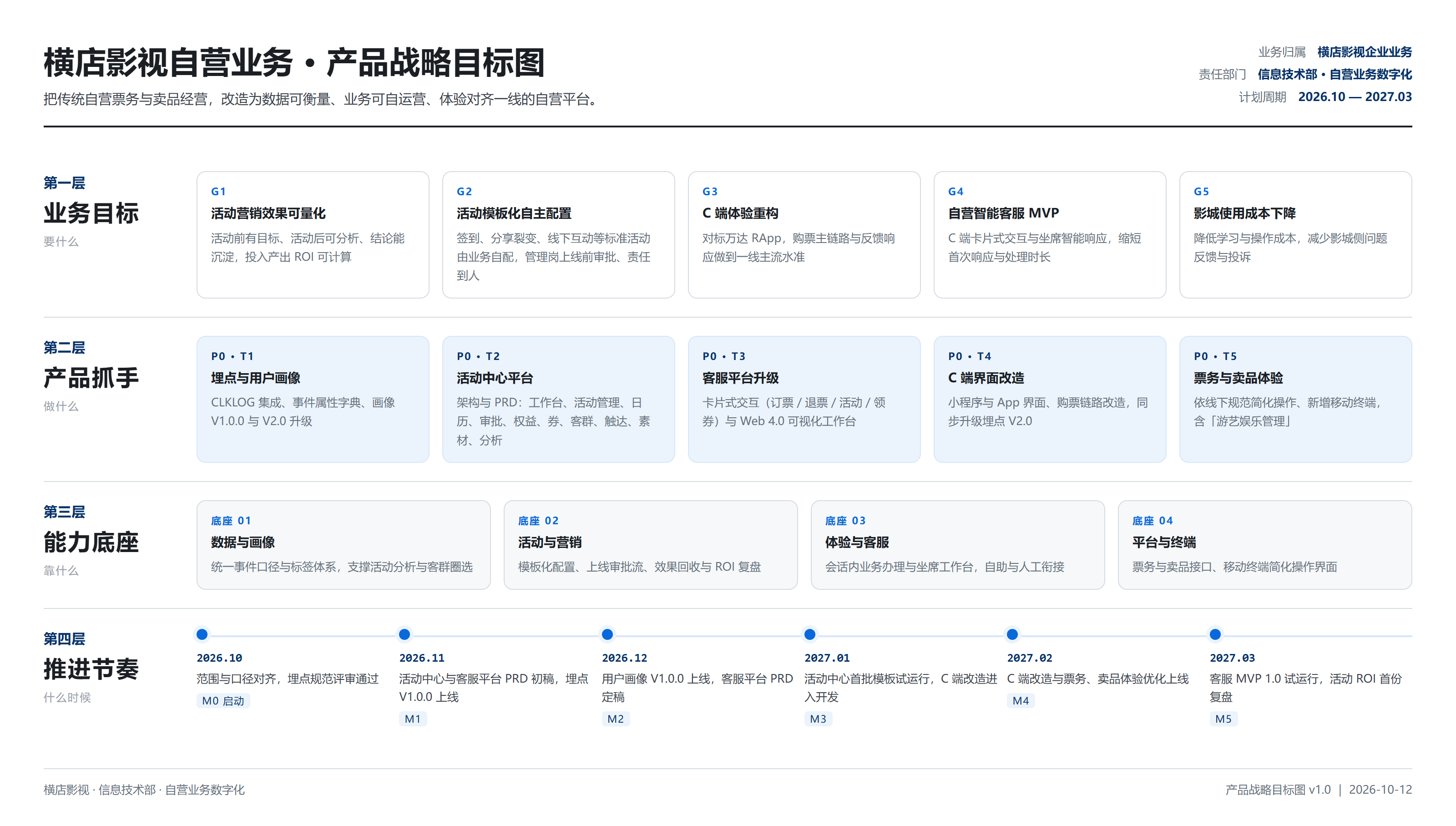The width and height of the screenshot is (1456, 826).
Task: Click the 横店影视企业业务 value
Action: (x=1365, y=52)
